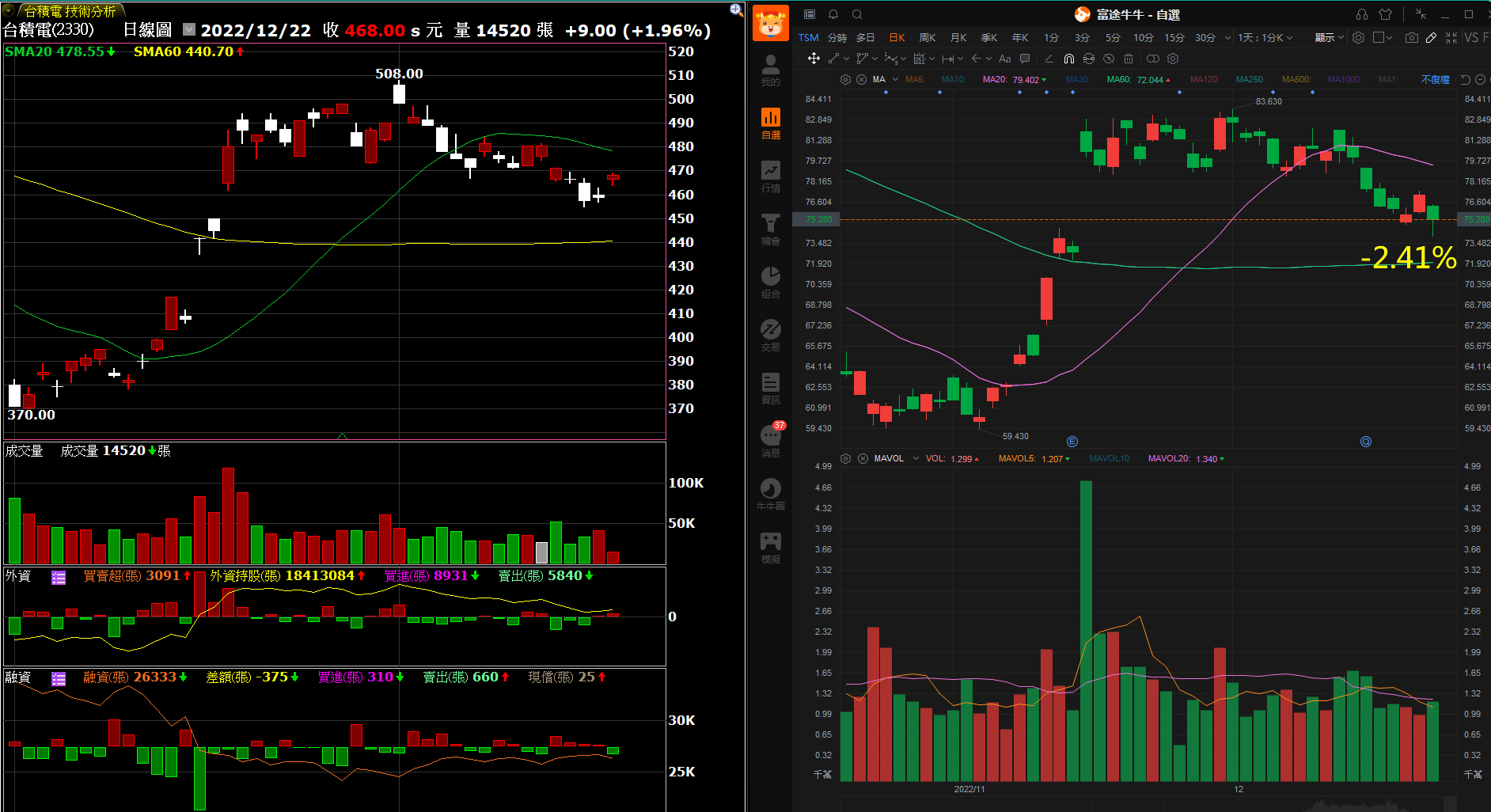Open the 自選 watchlist sidebar icon
The image size is (1491, 812).
(x=770, y=123)
